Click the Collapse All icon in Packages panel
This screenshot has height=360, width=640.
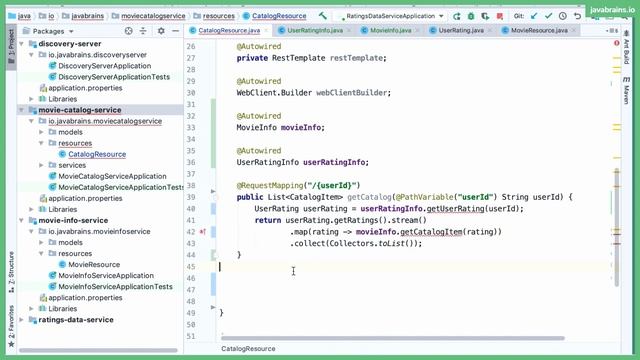(x=143, y=31)
